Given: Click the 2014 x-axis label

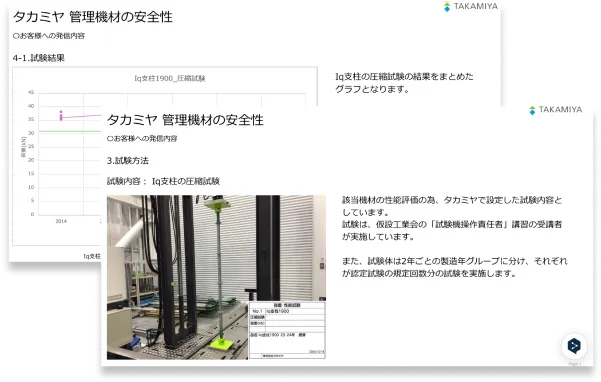Looking at the screenshot, I should click(x=61, y=221).
